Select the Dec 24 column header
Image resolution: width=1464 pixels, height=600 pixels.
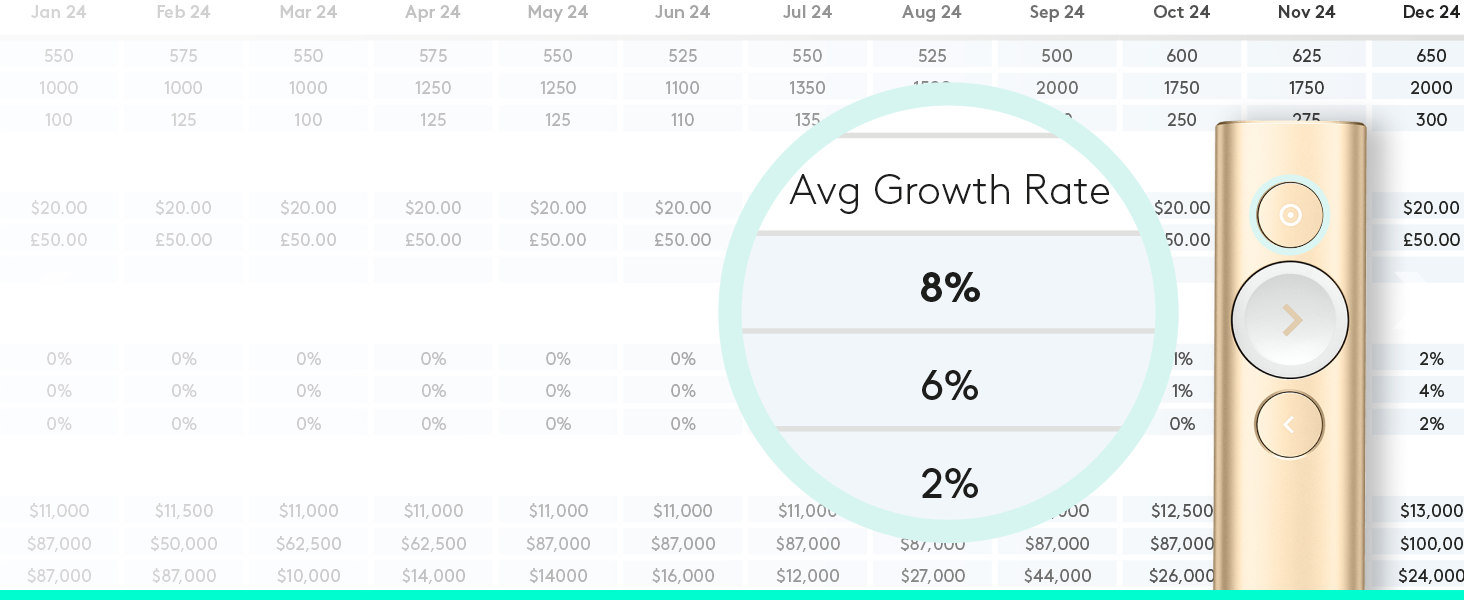(x=1431, y=12)
